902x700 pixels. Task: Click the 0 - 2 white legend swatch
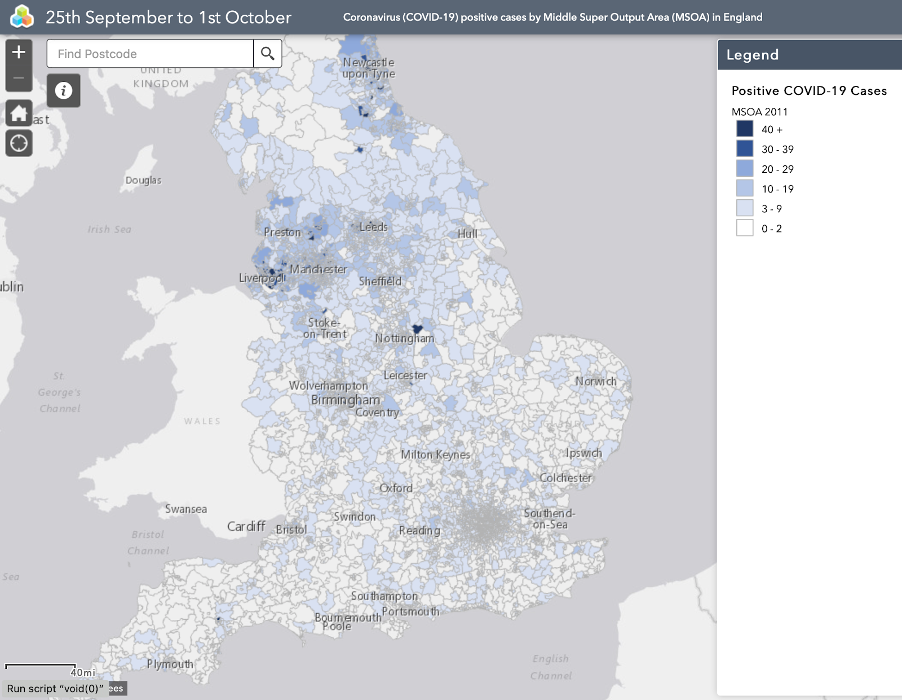pyautogui.click(x=745, y=229)
